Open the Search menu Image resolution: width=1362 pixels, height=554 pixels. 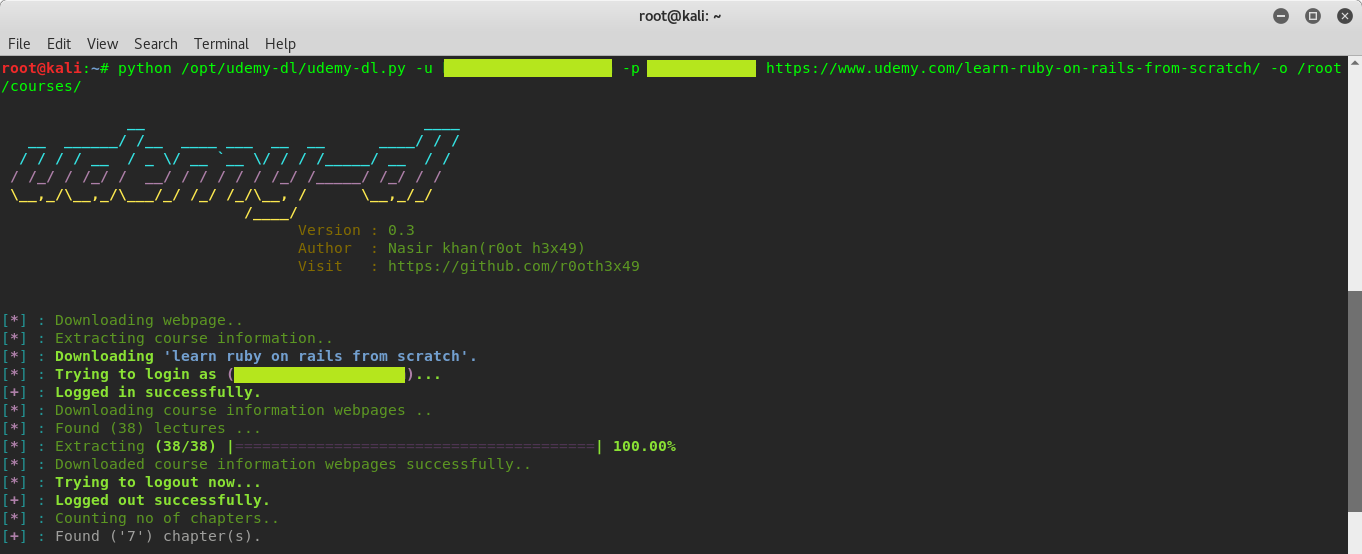point(155,44)
